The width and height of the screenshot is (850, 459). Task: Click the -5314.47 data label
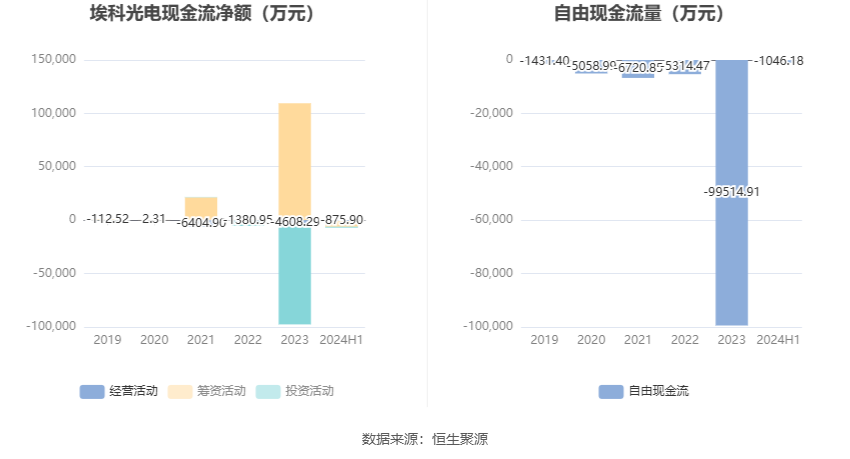(686, 66)
